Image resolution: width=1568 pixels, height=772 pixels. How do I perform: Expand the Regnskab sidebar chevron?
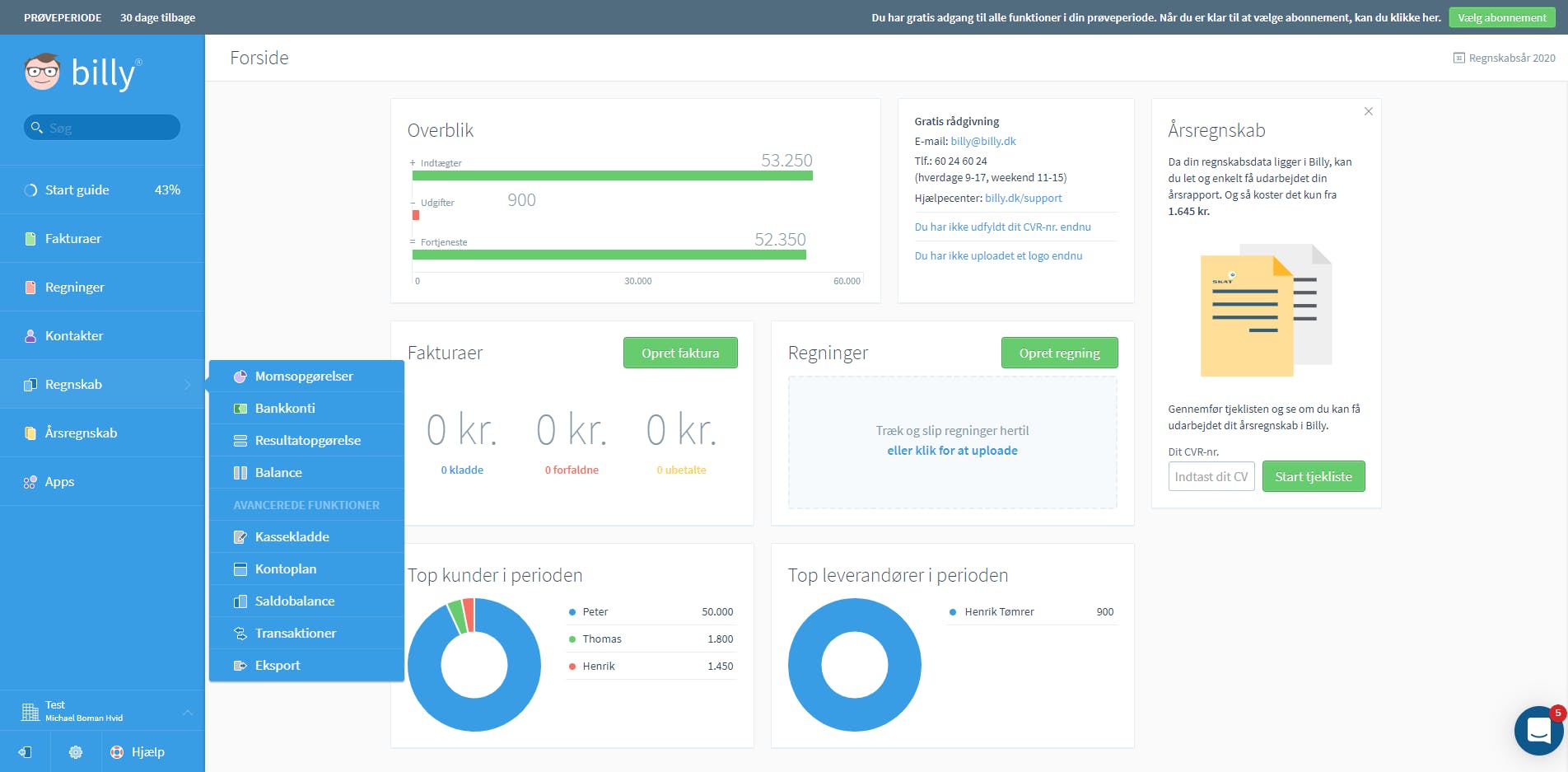tap(188, 385)
